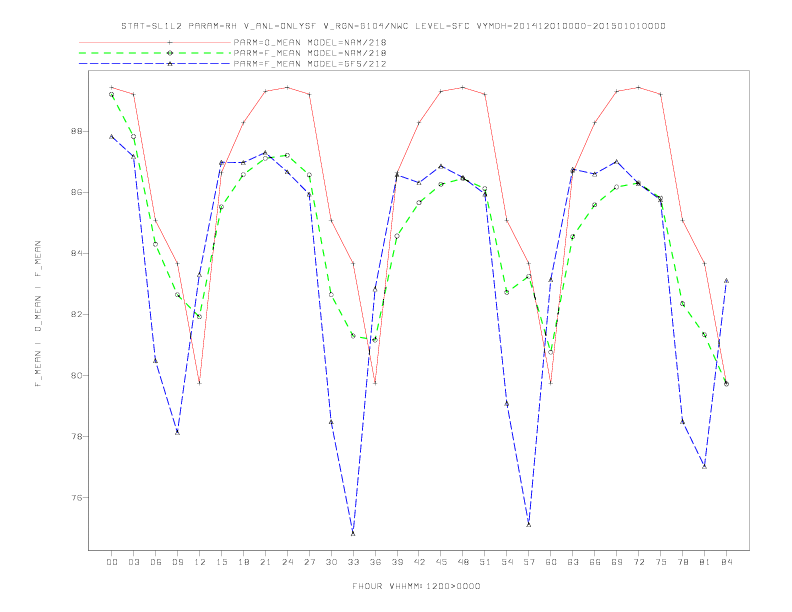Click x-axis tick label 18

[243, 562]
